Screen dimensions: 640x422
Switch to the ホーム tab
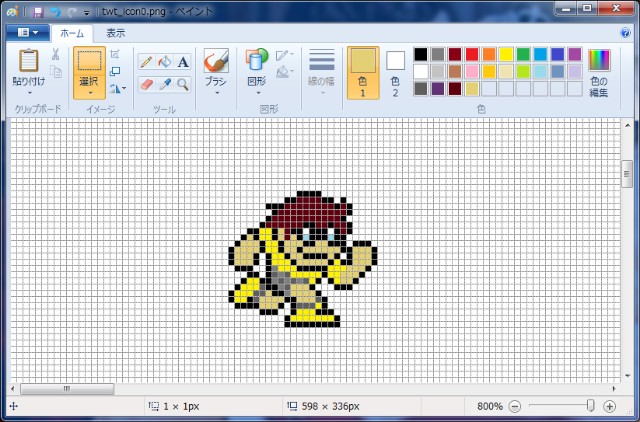pos(72,33)
